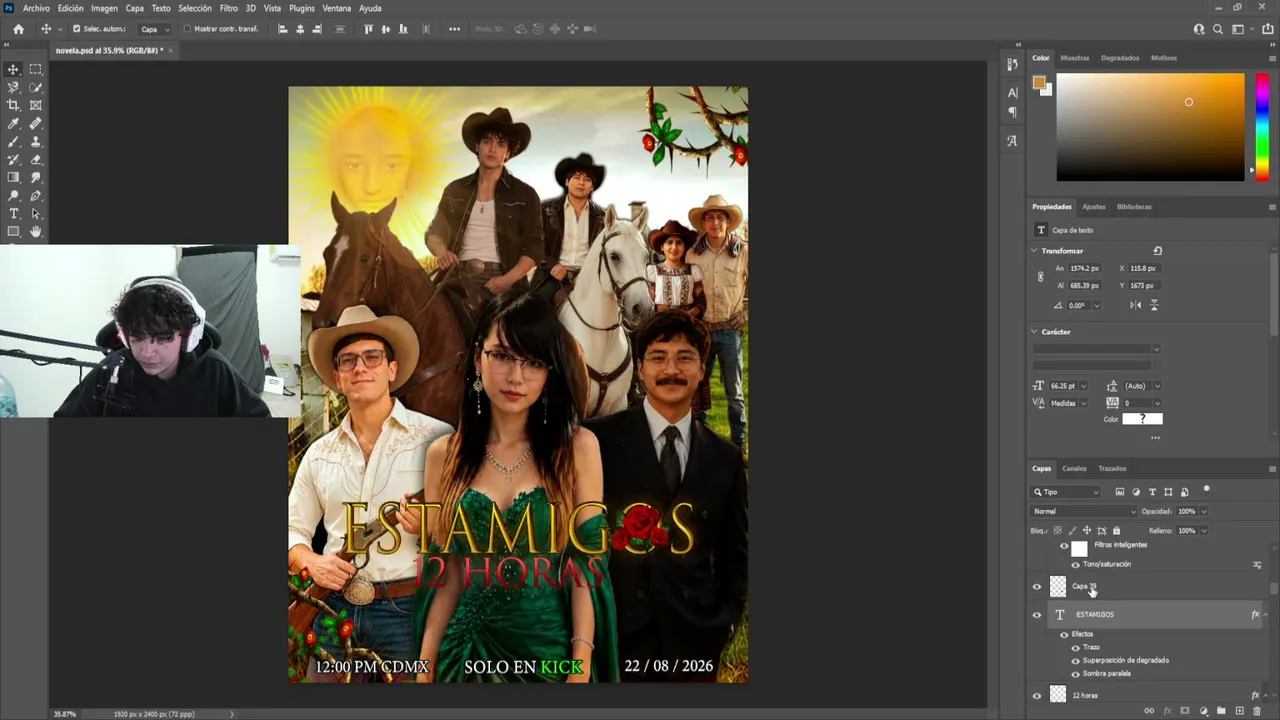Image resolution: width=1280 pixels, height=720 pixels.
Task: Toggle visibility of Sombra paralela effect
Action: click(x=1076, y=673)
